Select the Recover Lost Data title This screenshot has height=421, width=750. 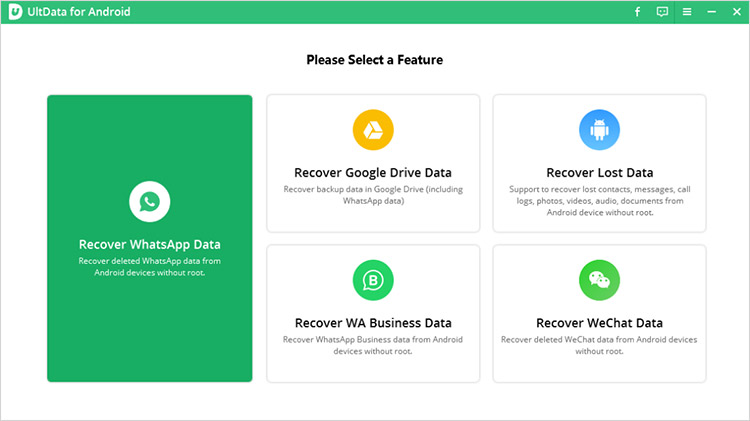[599, 173]
